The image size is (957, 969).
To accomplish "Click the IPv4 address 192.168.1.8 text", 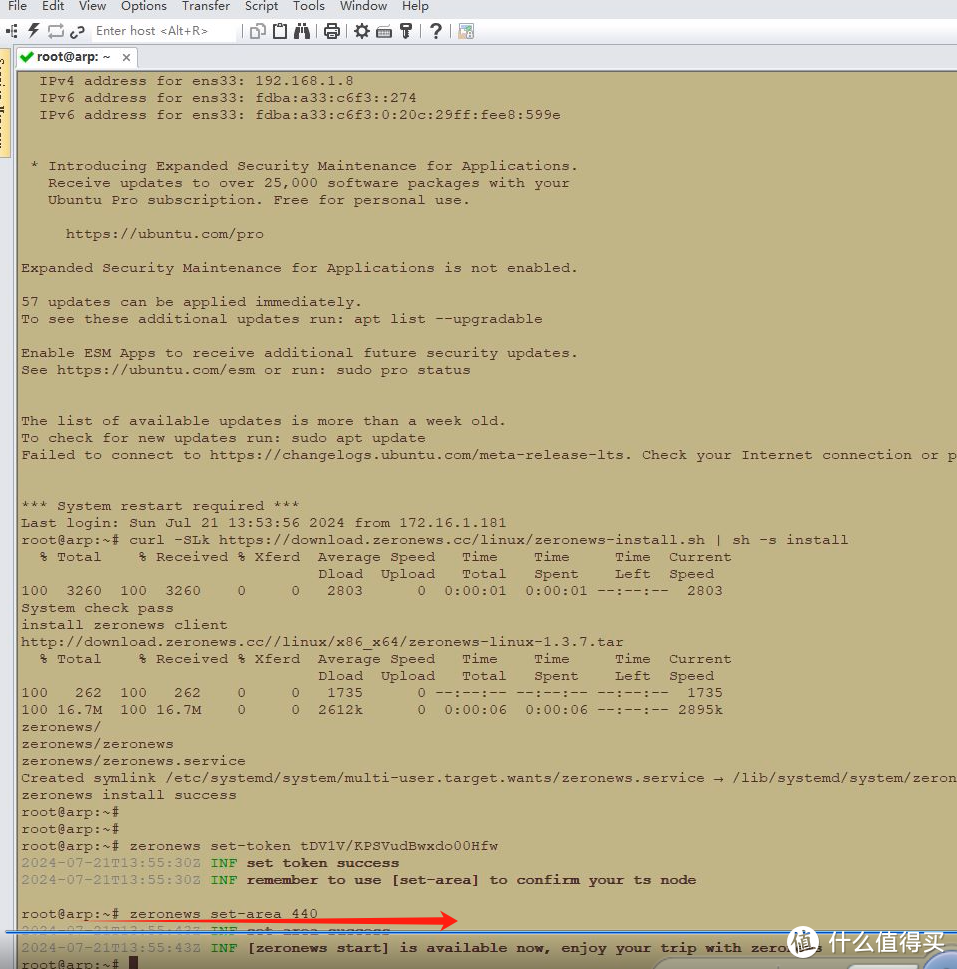I will (304, 81).
